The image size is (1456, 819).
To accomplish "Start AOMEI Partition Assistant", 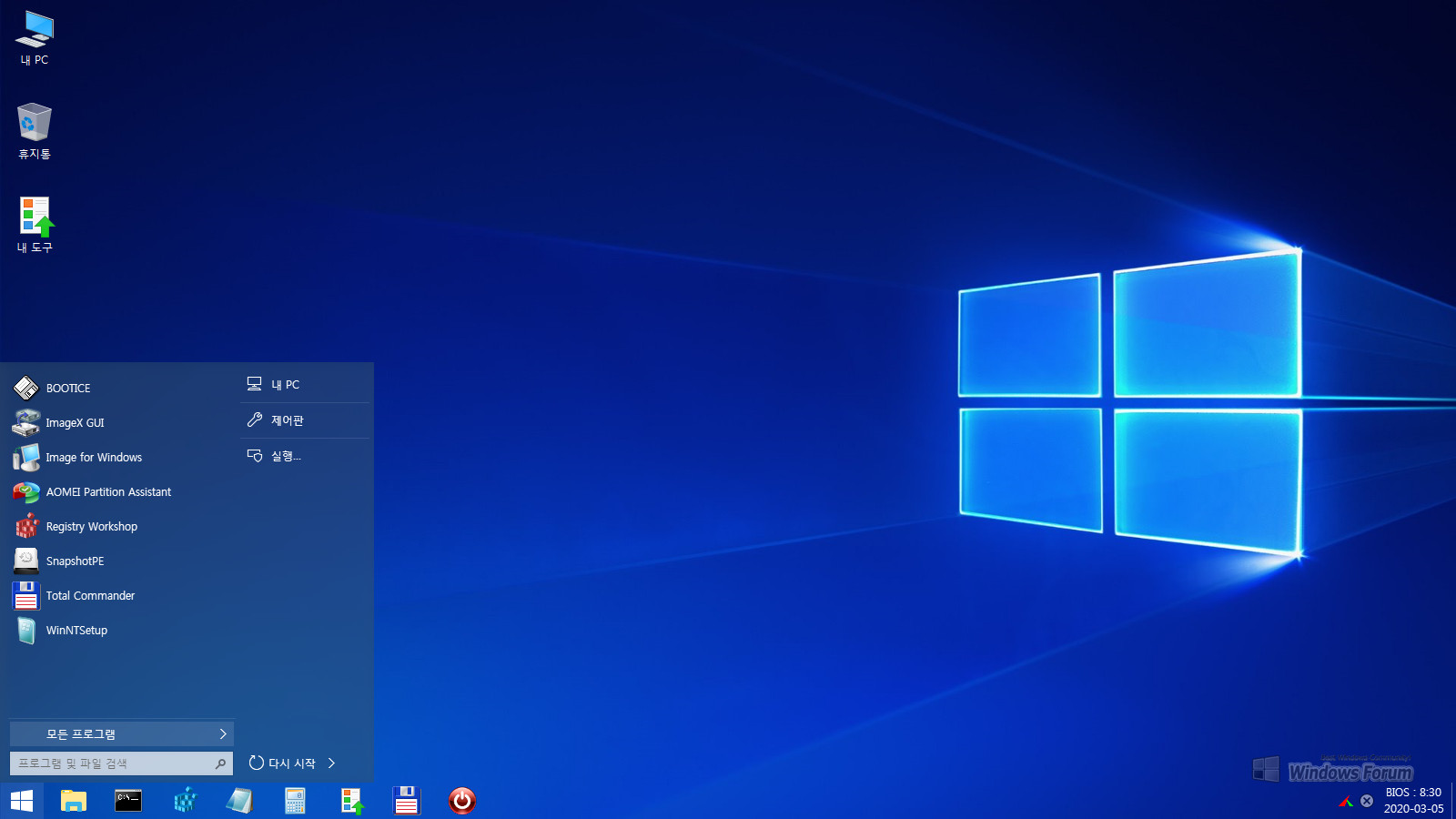I will pyautogui.click(x=120, y=491).
